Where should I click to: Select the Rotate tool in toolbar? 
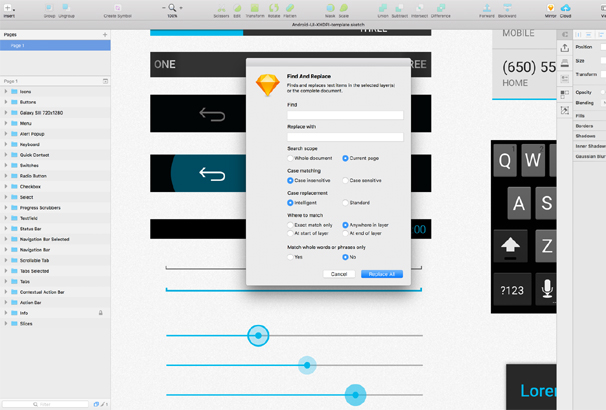(272, 9)
